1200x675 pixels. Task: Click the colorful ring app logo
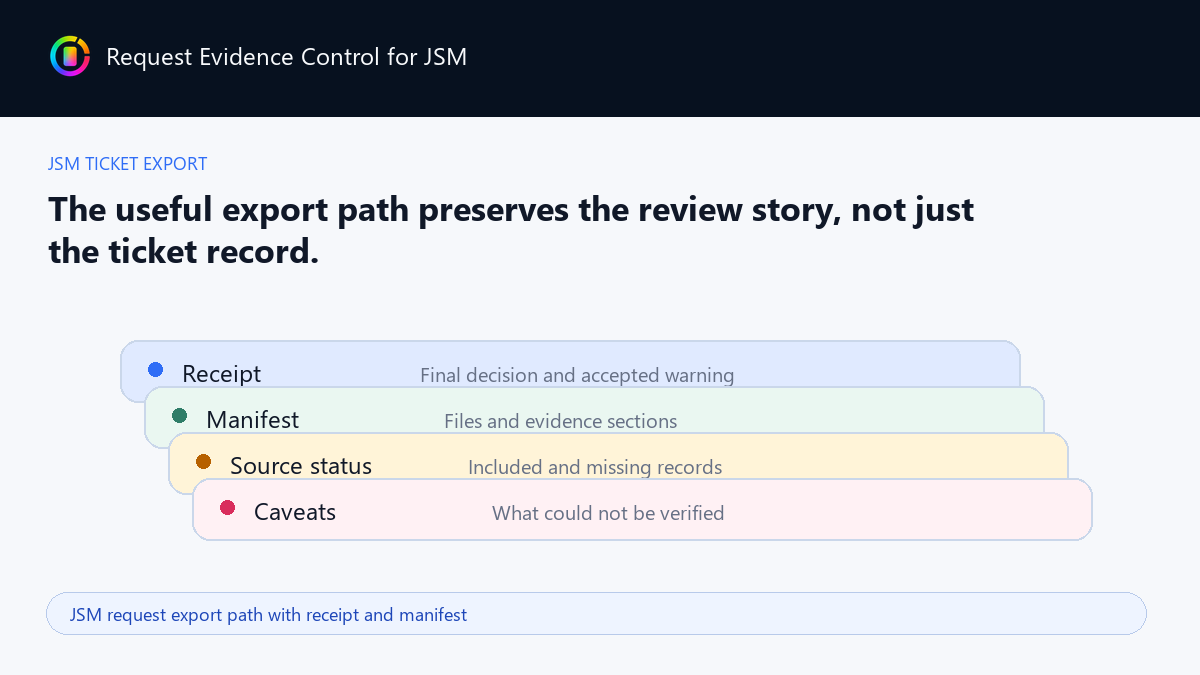click(x=70, y=56)
